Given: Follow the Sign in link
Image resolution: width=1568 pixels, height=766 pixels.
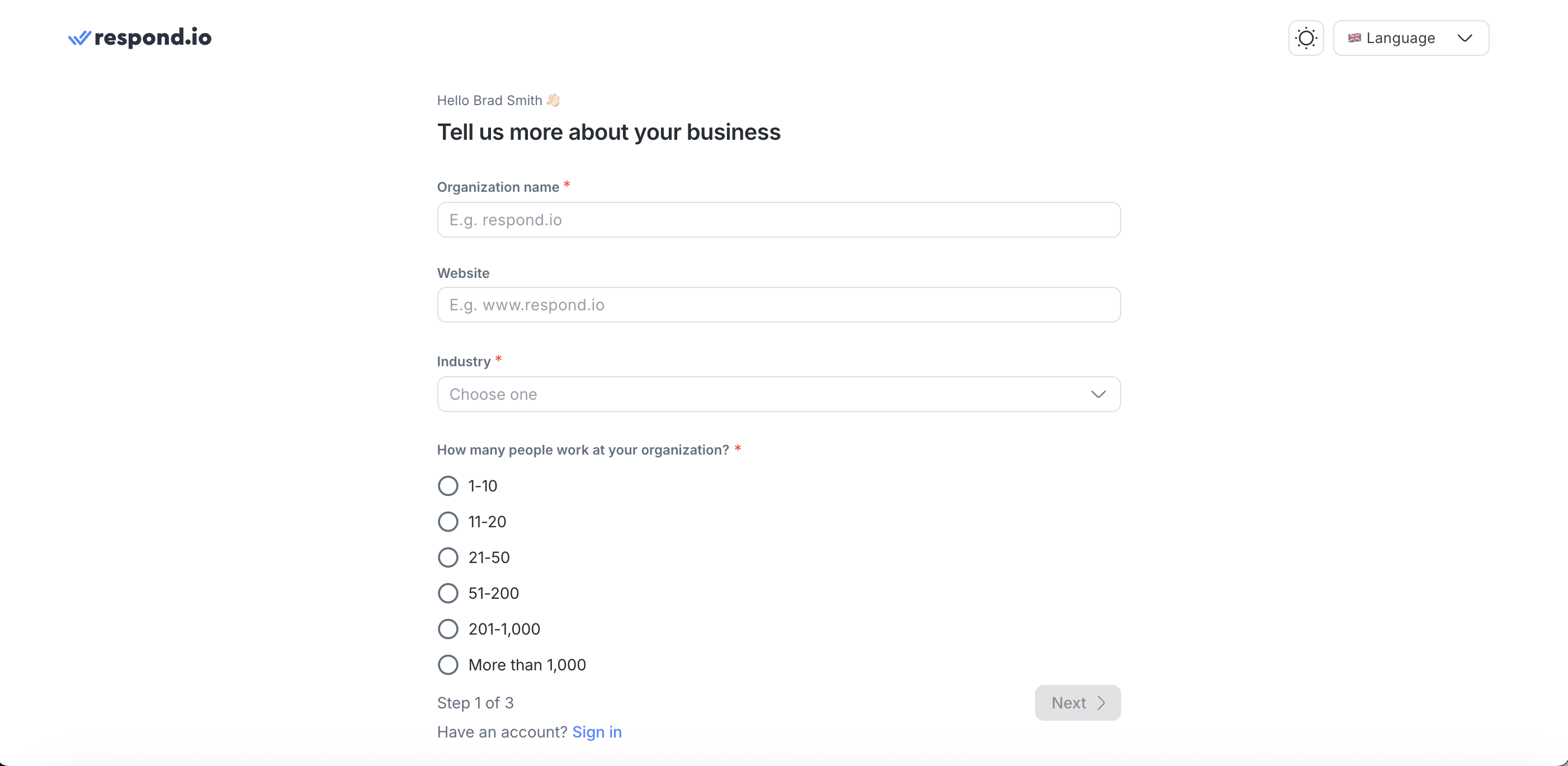Looking at the screenshot, I should coord(597,732).
